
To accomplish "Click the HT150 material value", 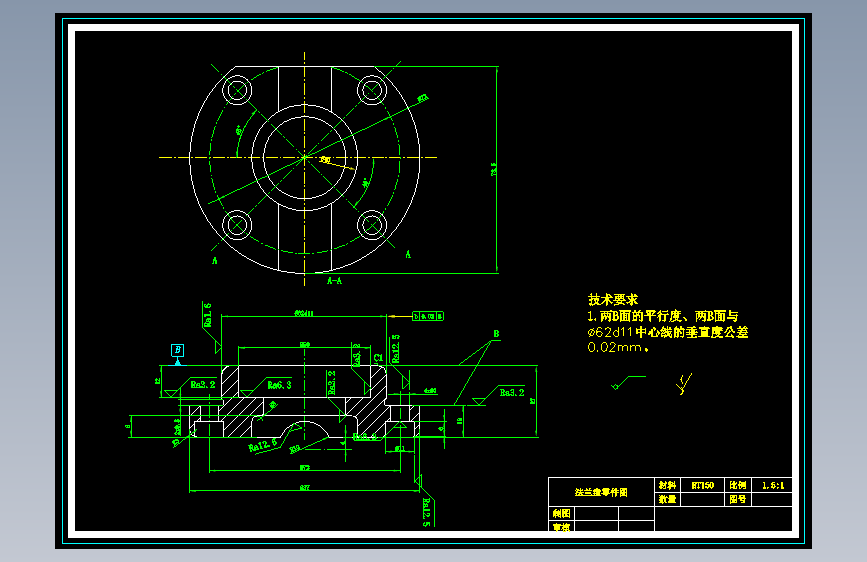I will (702, 485).
